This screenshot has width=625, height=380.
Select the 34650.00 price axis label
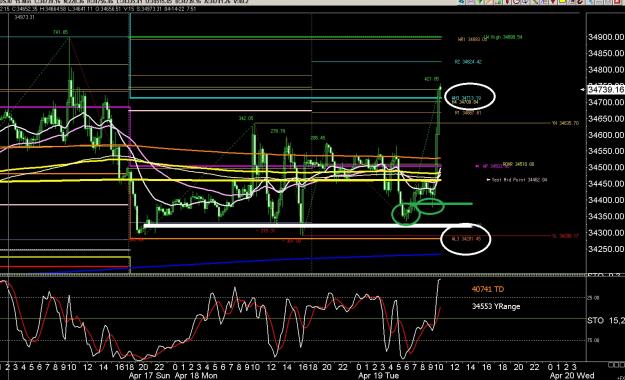point(606,119)
